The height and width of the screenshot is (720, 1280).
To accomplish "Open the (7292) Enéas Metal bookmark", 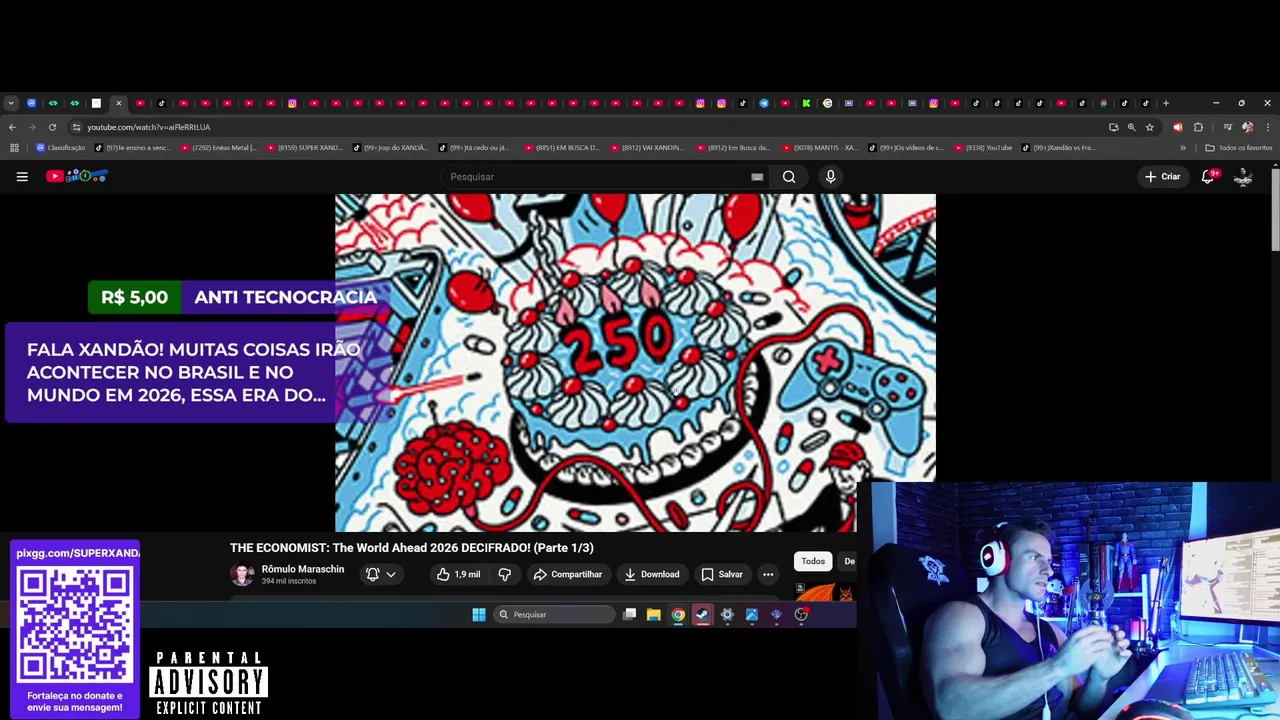I will pyautogui.click(x=218, y=148).
